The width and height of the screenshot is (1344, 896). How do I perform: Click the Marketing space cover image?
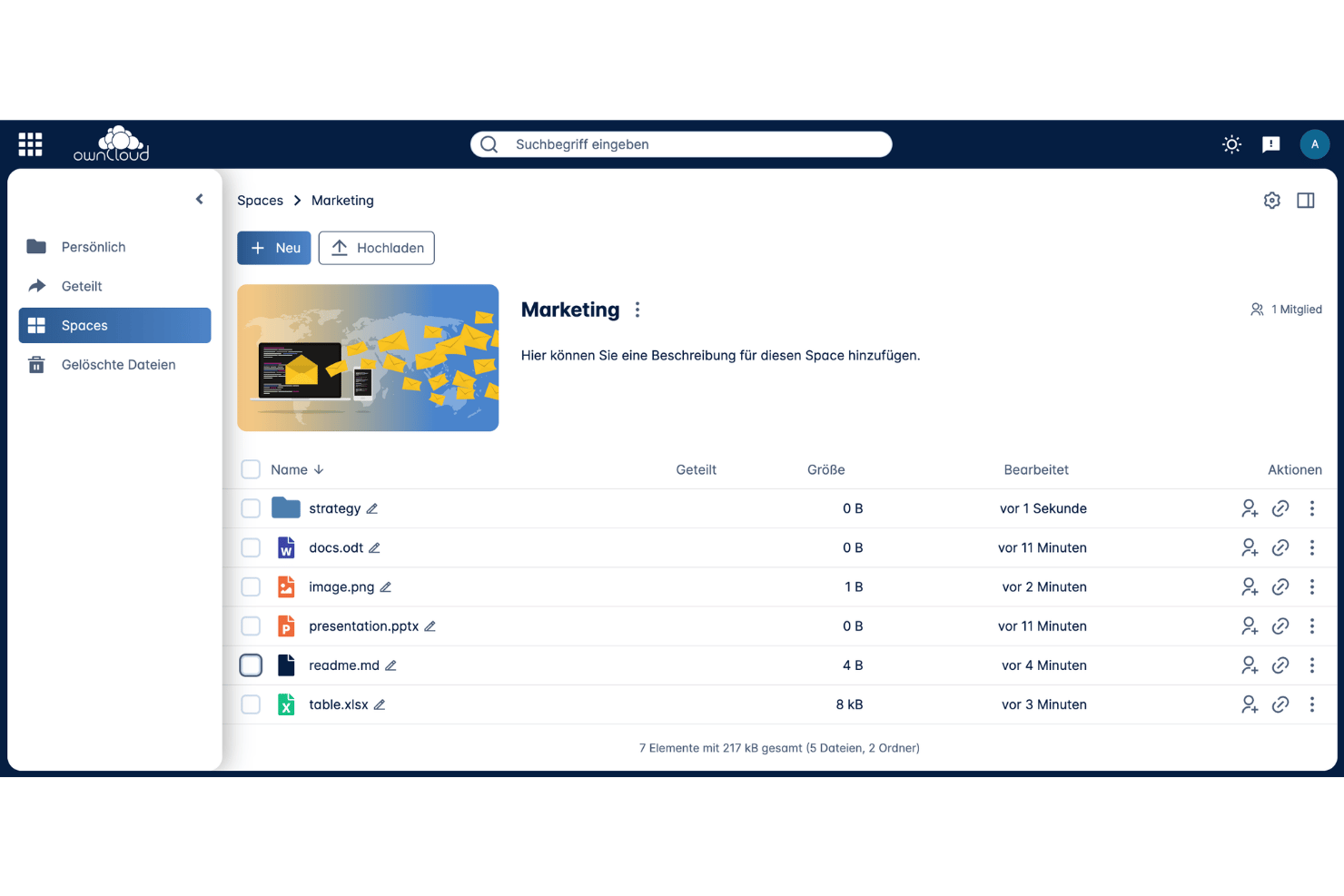368,358
